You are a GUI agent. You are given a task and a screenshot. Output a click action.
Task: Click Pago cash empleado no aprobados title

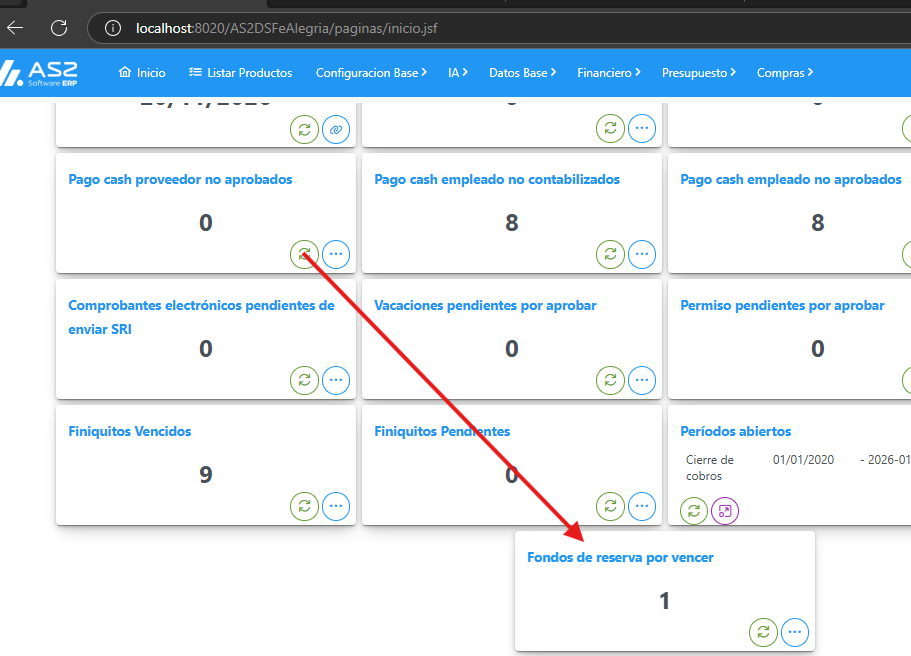click(x=791, y=180)
